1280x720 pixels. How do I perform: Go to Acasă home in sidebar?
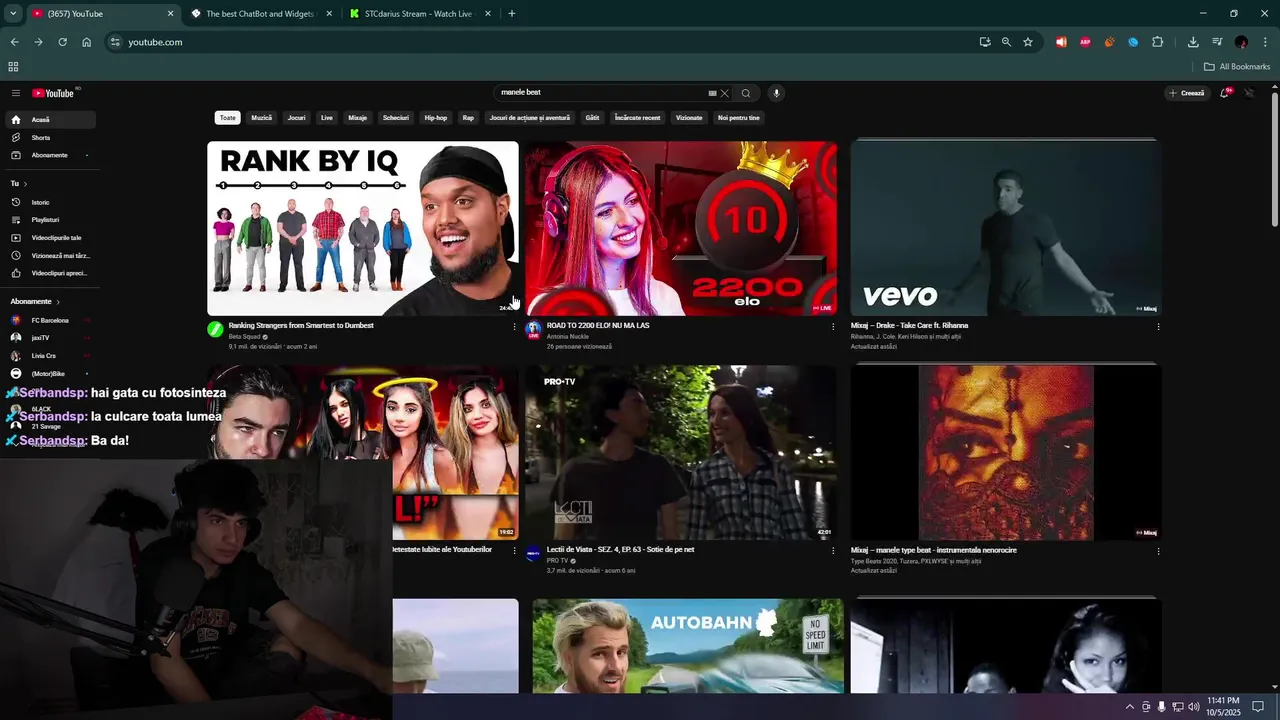point(49,119)
